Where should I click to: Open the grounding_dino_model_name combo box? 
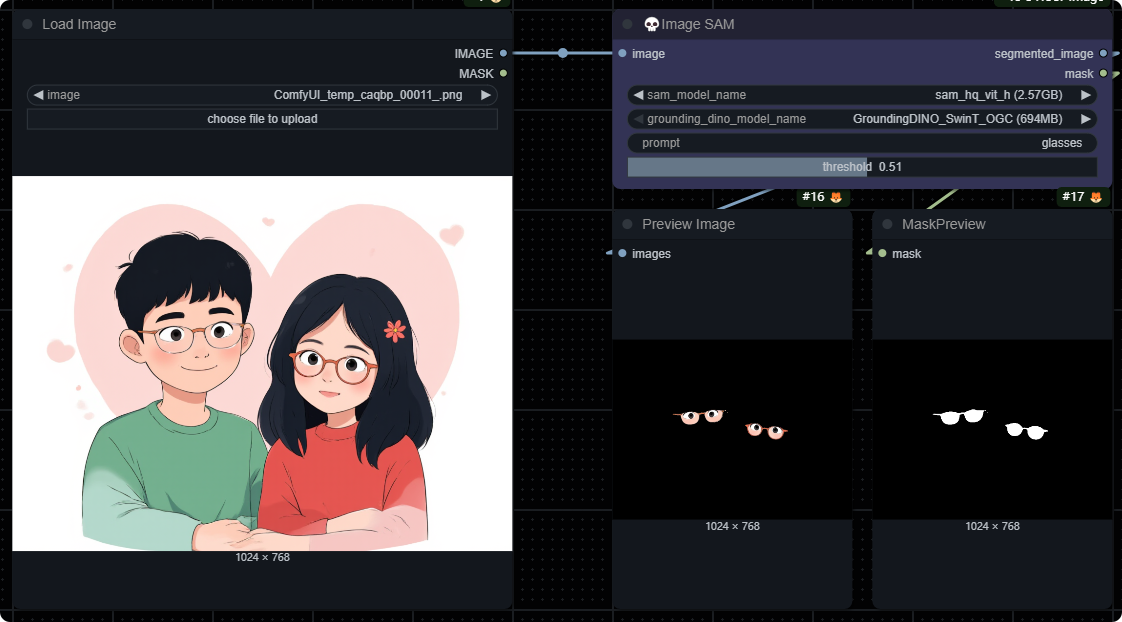click(862, 119)
